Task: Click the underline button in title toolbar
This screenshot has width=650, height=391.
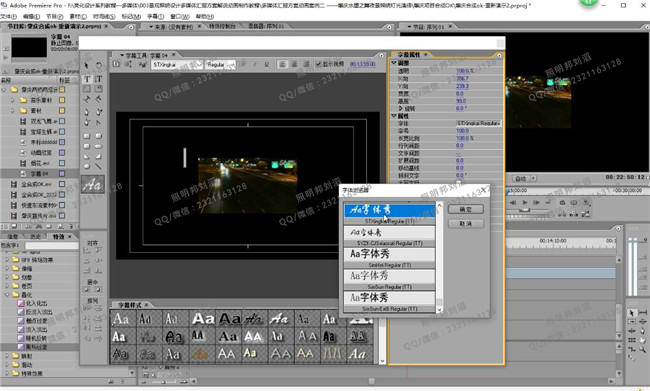Action: click(267, 64)
